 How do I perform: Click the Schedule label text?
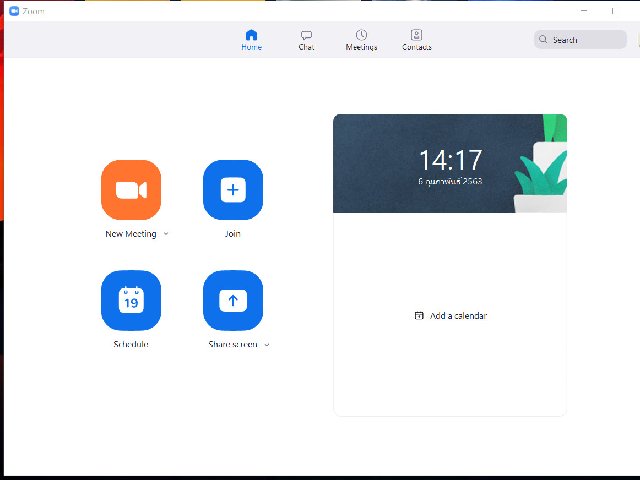tap(131, 344)
